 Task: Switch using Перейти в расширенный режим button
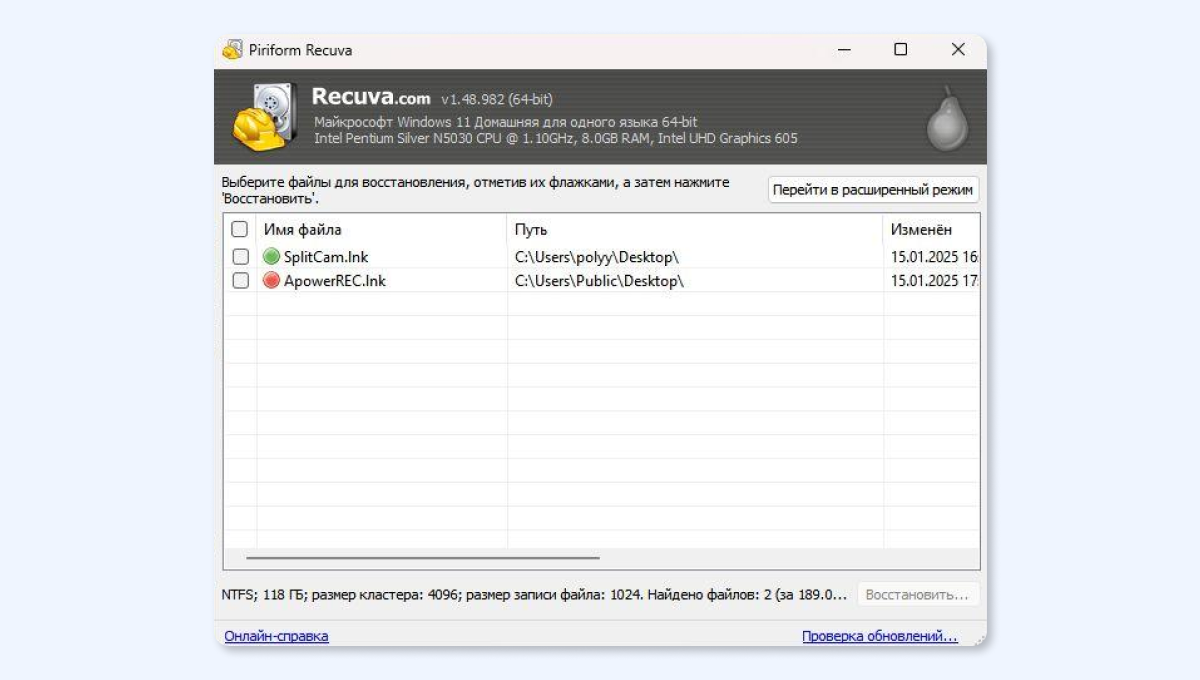[x=873, y=190]
